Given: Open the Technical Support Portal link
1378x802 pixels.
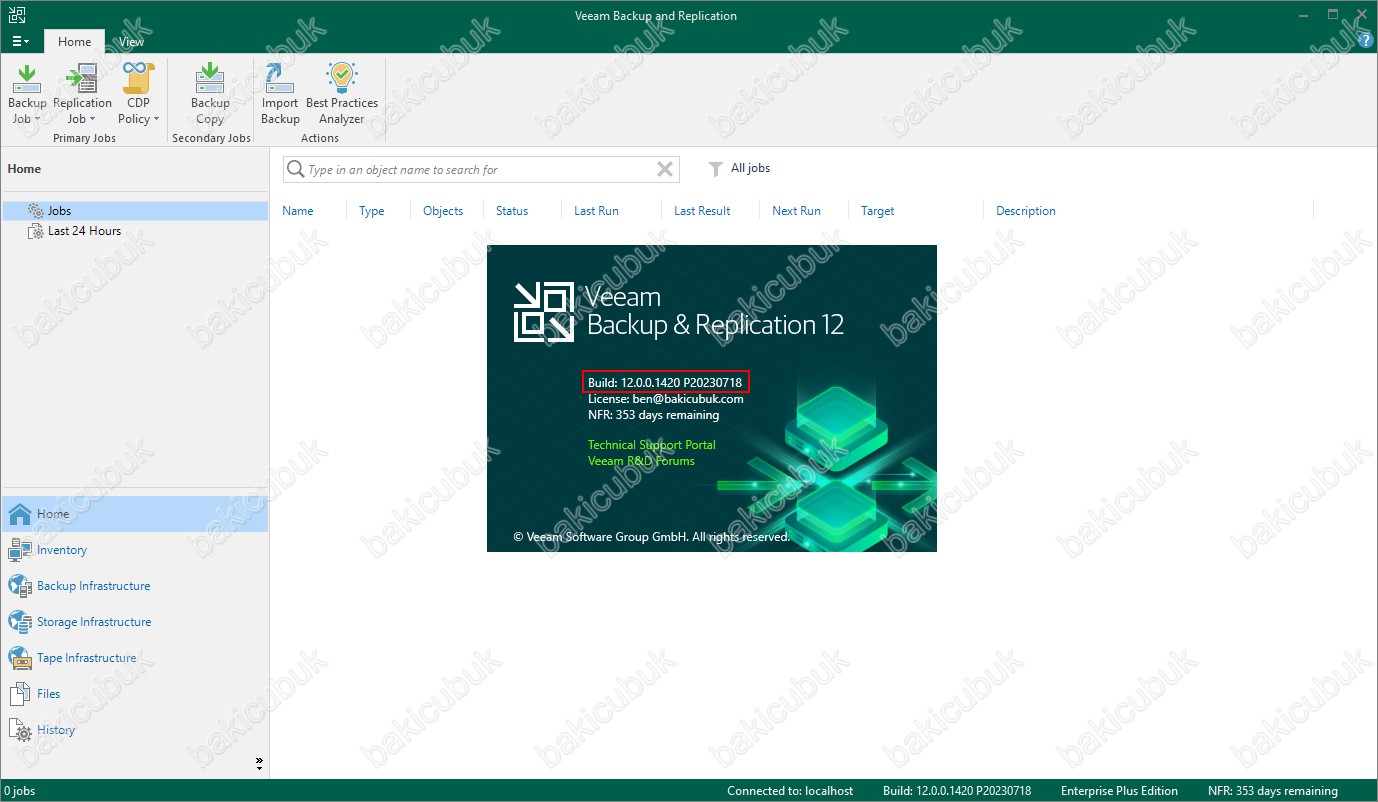Looking at the screenshot, I should [652, 445].
